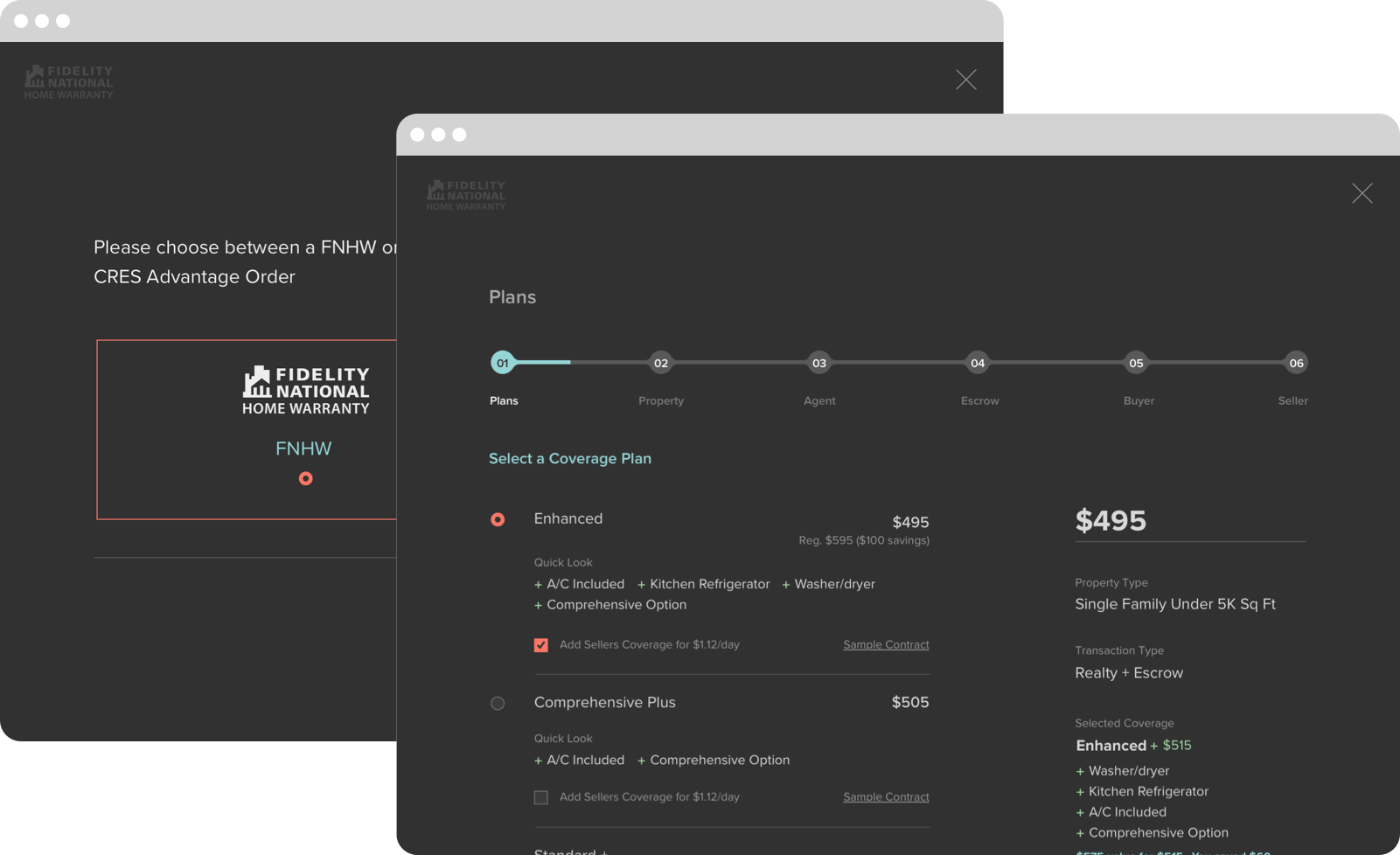Viewport: 1400px width, 855px height.
Task: Navigate to step 05 Buyer
Action: point(1136,363)
